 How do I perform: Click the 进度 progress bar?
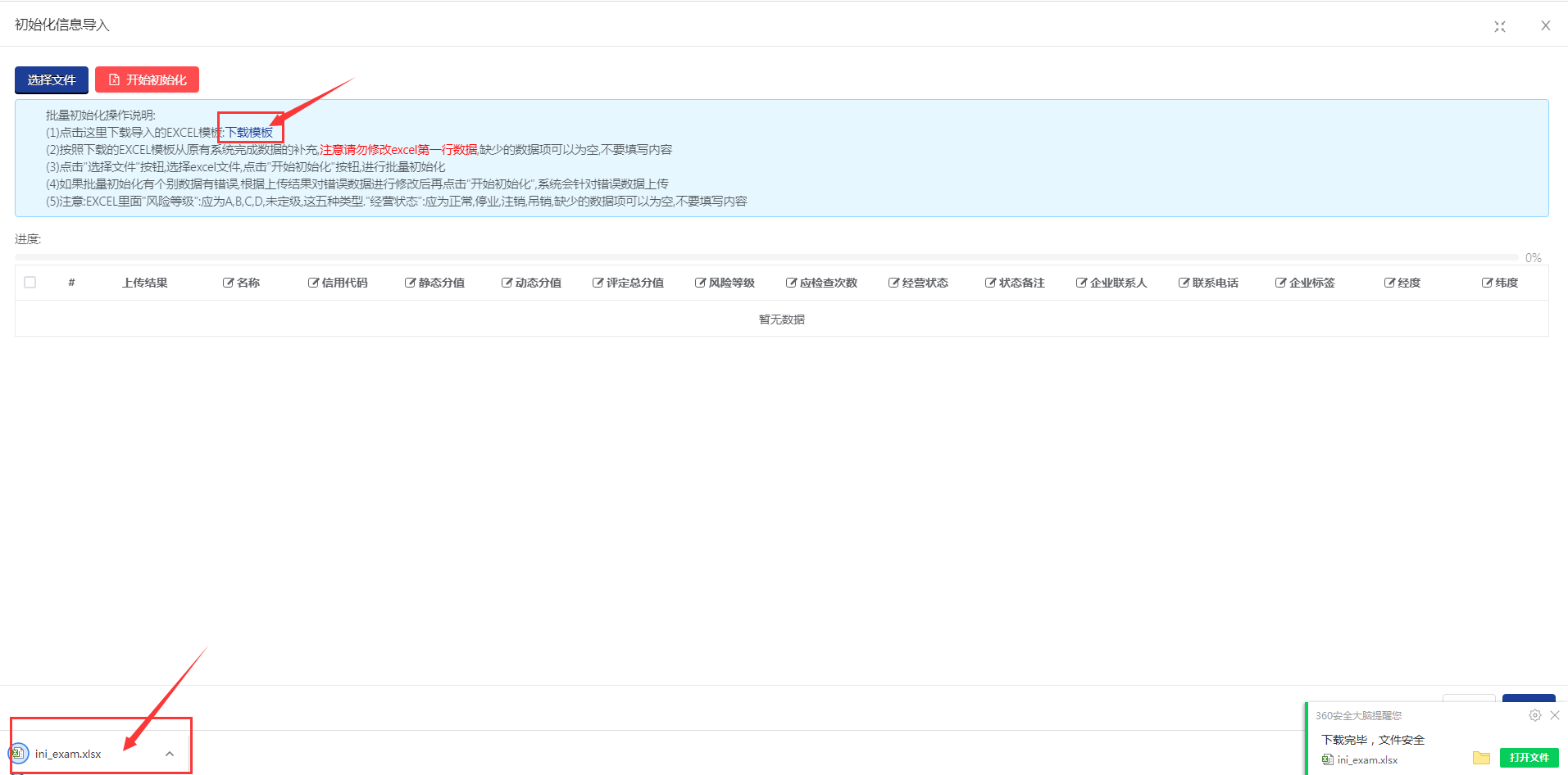[766, 257]
